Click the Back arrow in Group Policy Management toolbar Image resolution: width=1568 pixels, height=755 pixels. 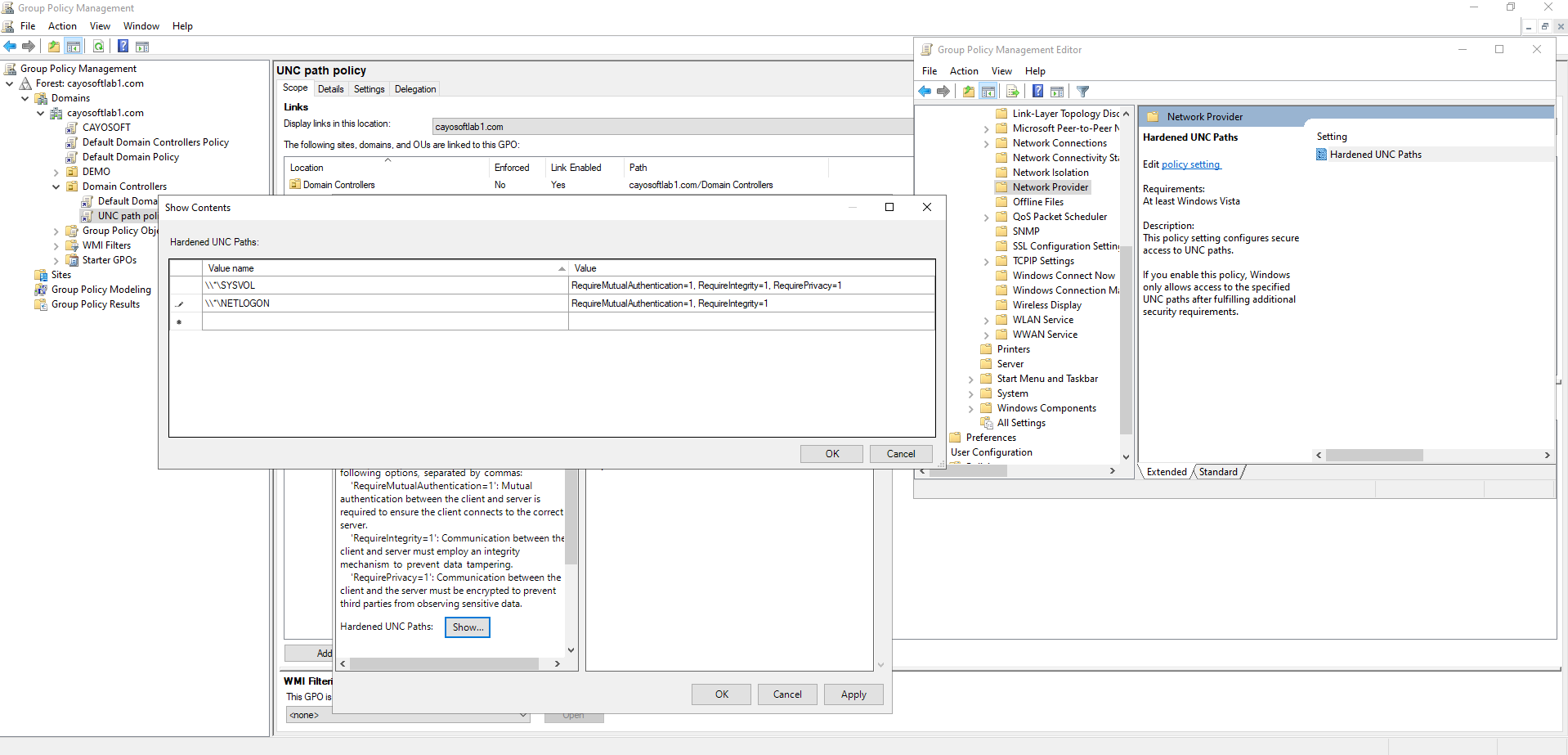10,47
